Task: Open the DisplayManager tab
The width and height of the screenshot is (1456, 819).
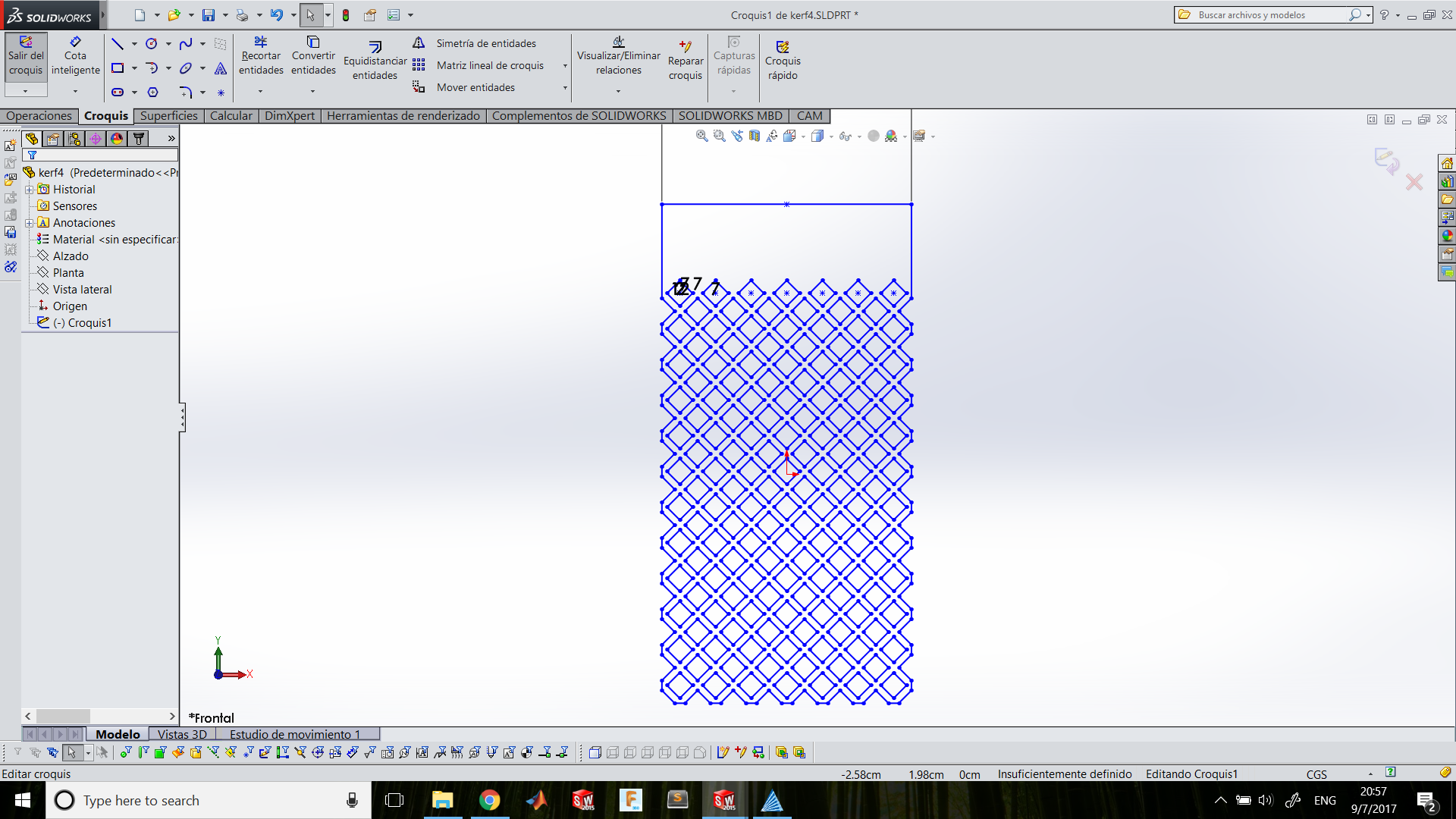Action: 117,139
